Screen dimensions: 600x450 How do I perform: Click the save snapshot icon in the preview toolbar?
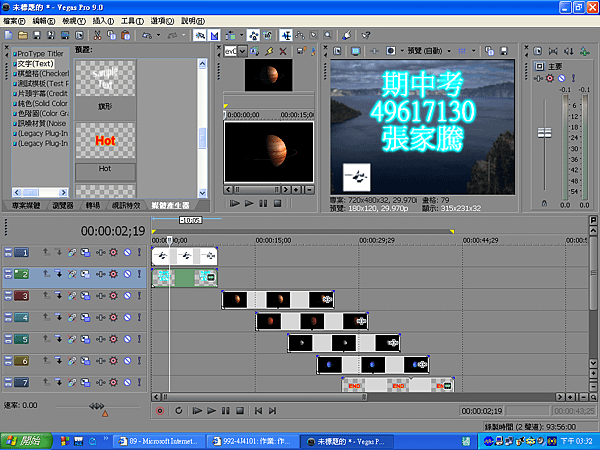pyautogui.click(x=504, y=51)
